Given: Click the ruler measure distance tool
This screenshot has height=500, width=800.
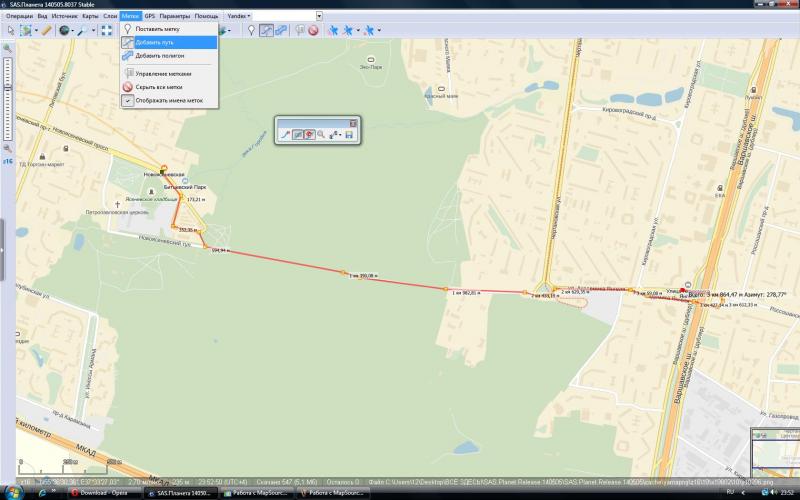Looking at the screenshot, I should (46, 31).
